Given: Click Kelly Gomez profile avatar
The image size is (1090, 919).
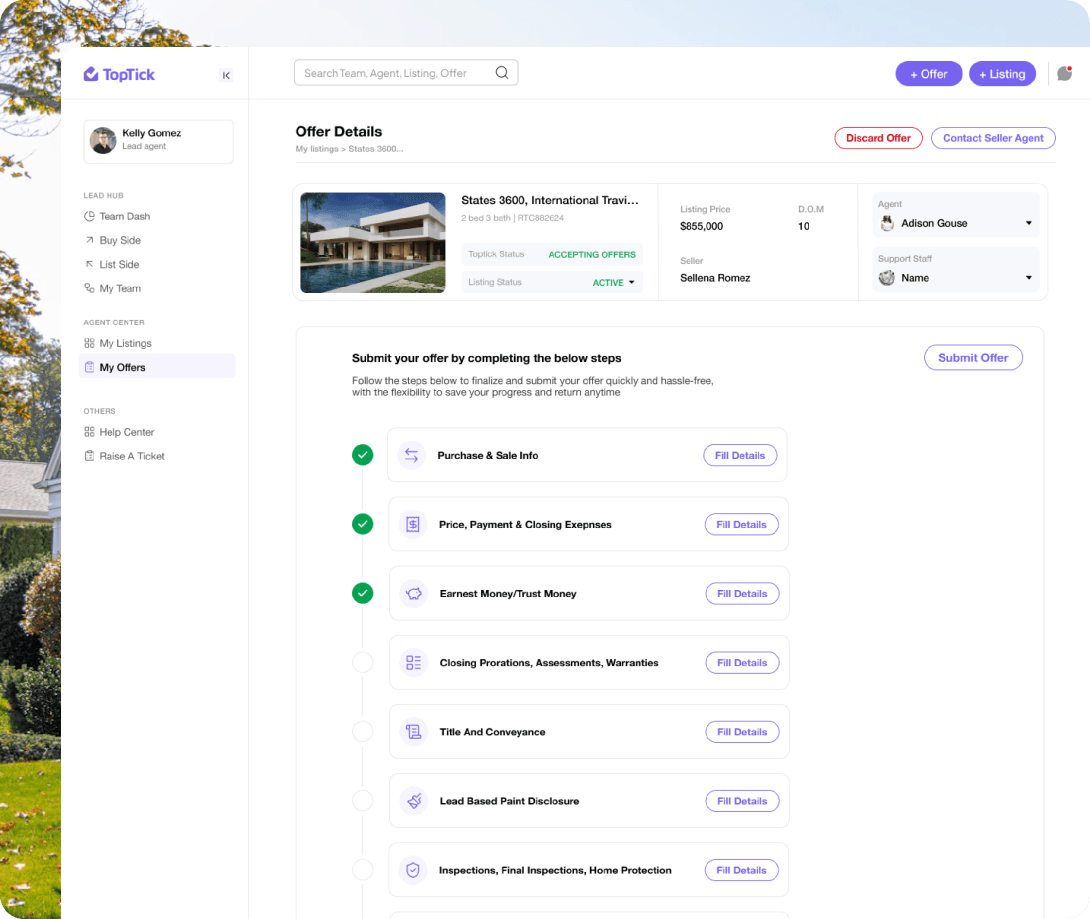Looking at the screenshot, I should [x=103, y=140].
